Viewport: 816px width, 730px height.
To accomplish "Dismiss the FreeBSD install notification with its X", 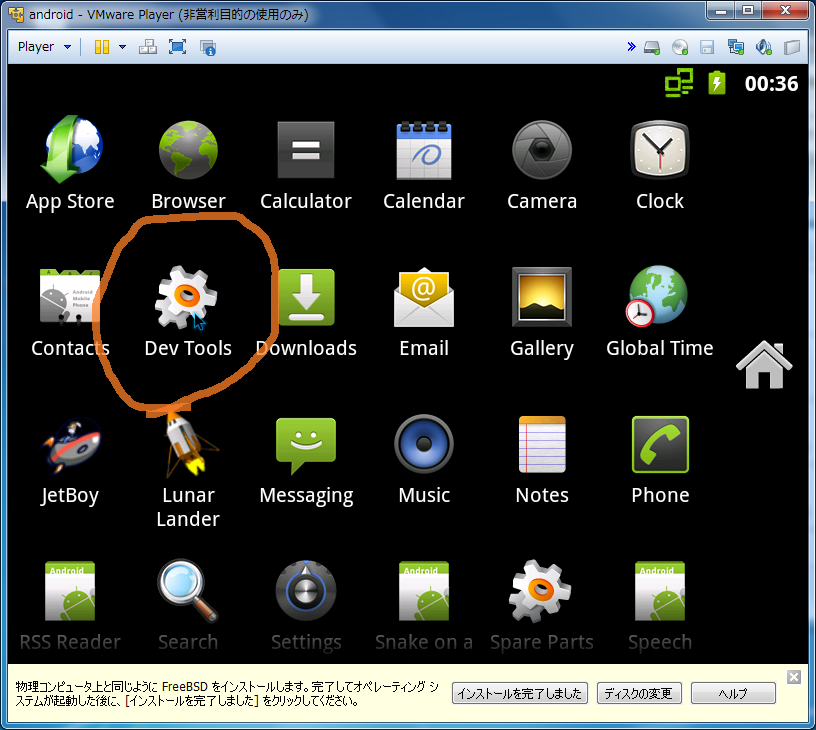I will click(x=794, y=677).
